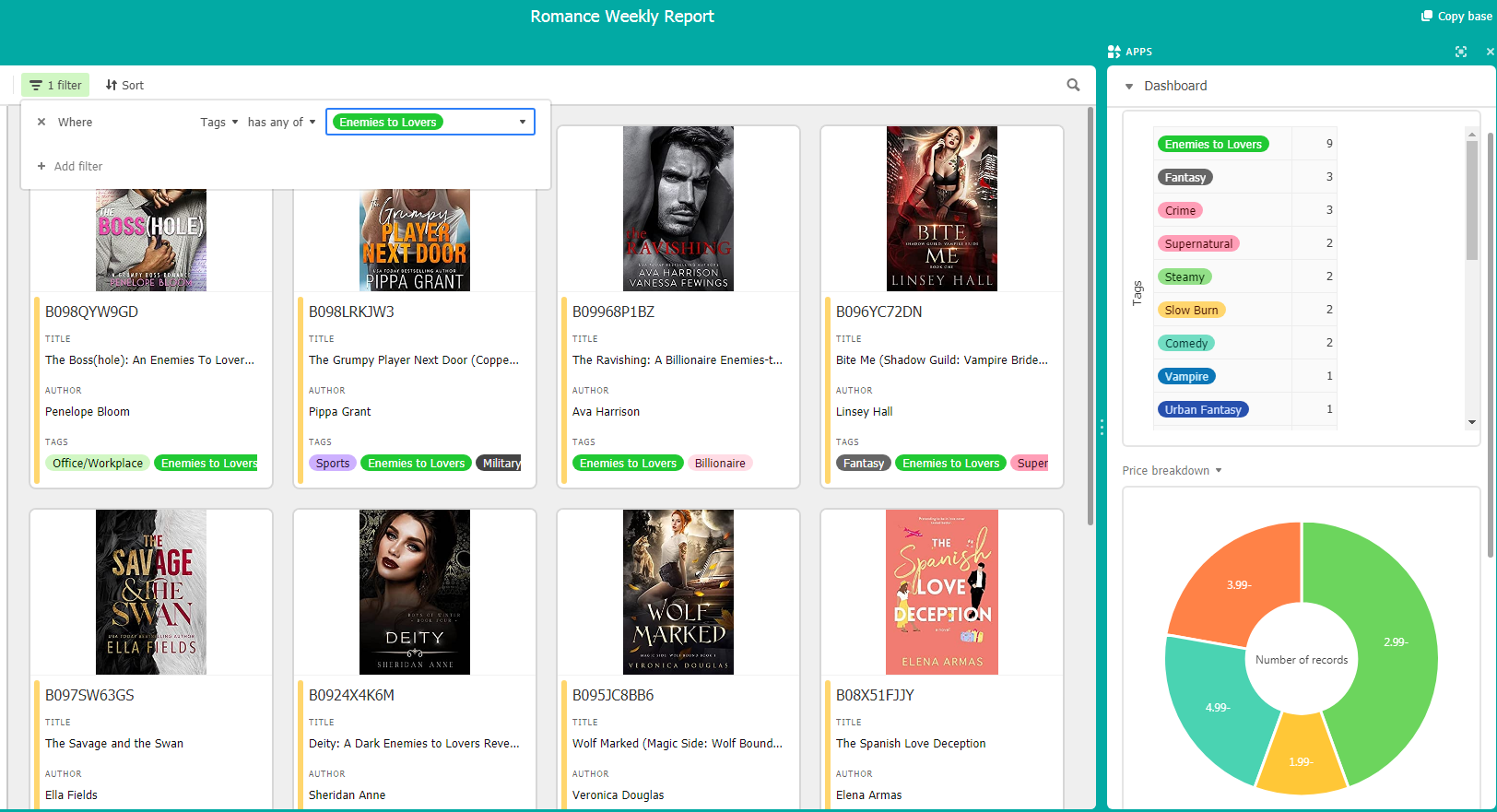Click the Office/Workplace tag on Boss(hole) card
1497x812 pixels.
coord(98,463)
